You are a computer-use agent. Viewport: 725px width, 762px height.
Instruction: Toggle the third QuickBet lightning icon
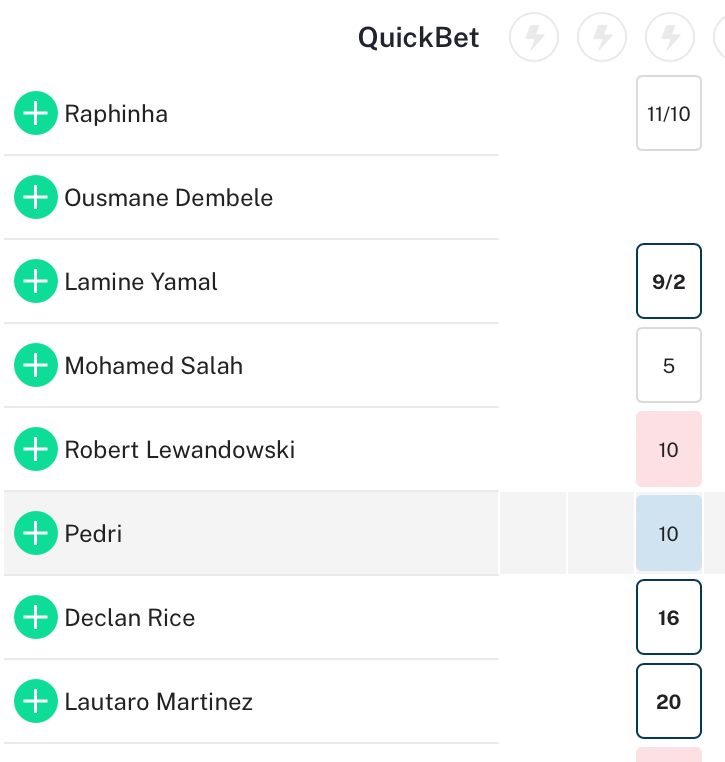670,37
